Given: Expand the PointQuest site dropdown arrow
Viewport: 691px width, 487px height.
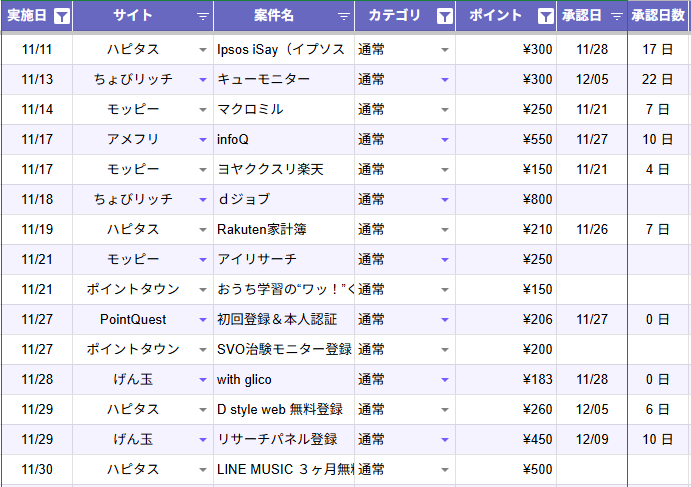Looking at the screenshot, I should click(203, 320).
